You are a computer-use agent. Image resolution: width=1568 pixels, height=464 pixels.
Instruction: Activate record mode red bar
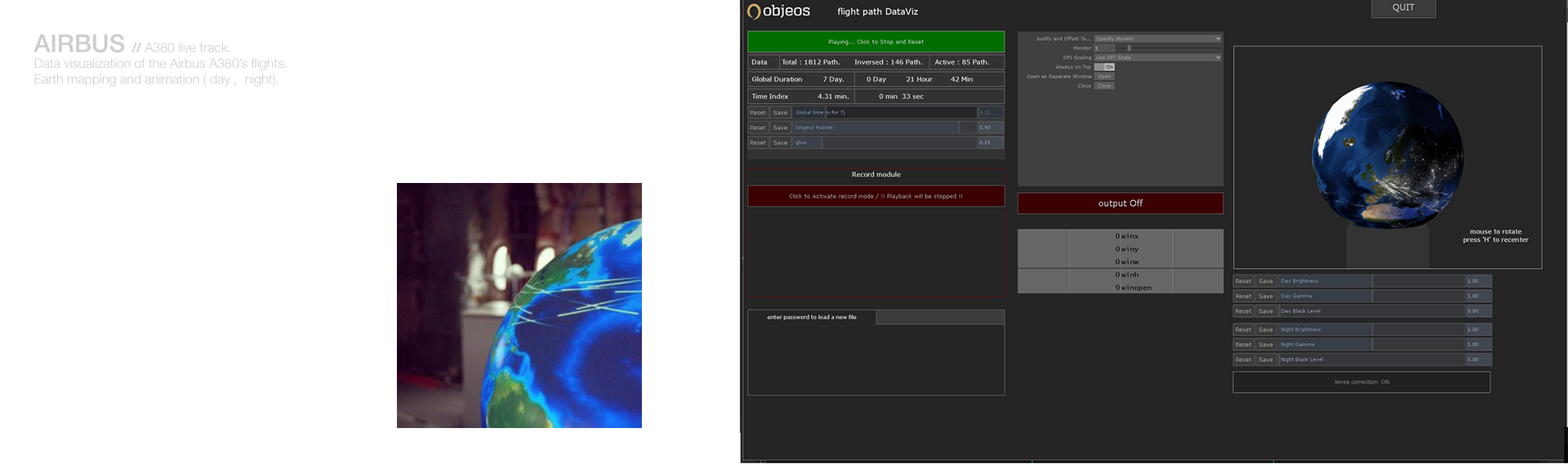tap(875, 196)
